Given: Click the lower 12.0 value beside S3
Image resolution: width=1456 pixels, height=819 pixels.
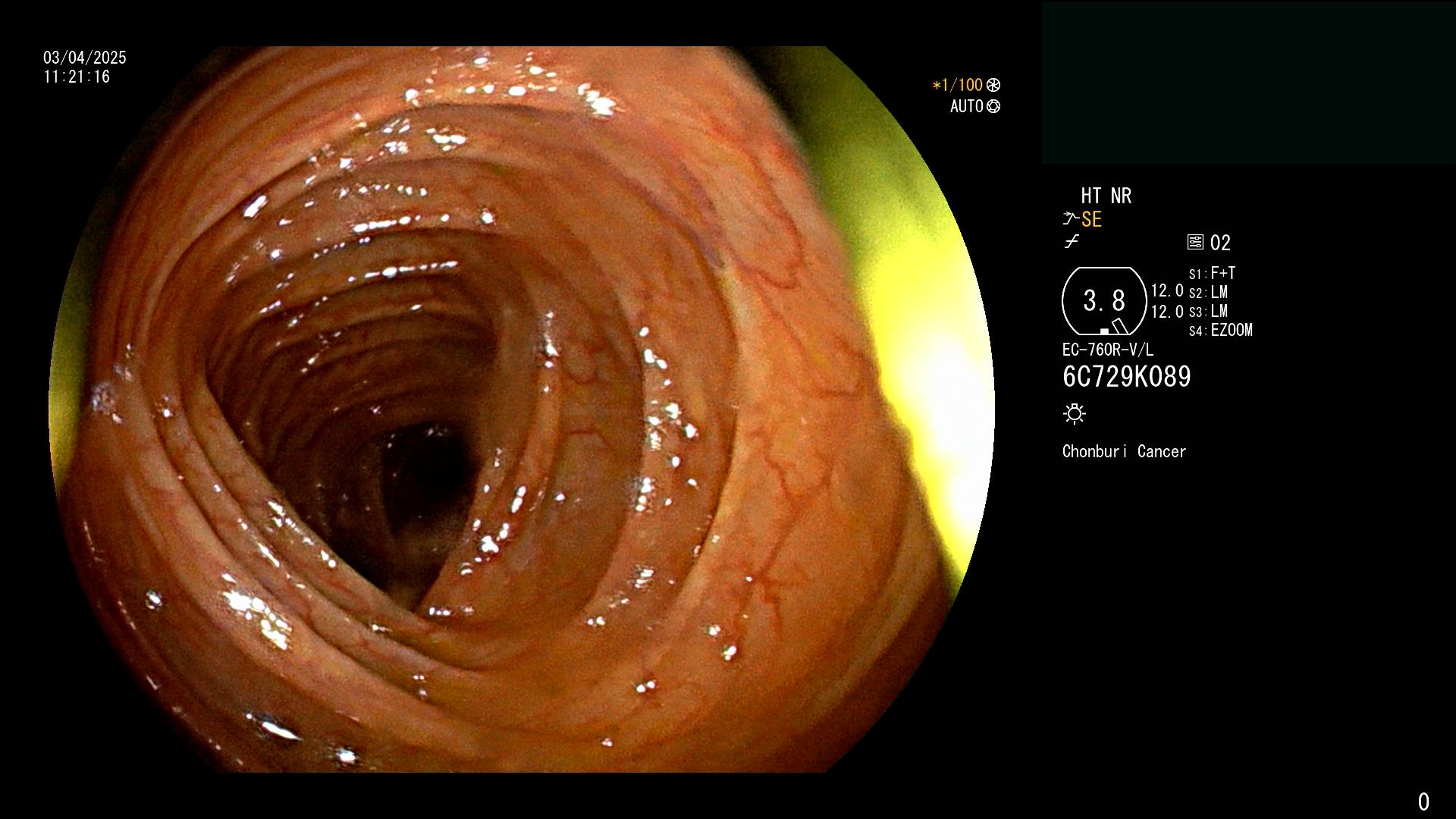Looking at the screenshot, I should click(x=1167, y=312).
